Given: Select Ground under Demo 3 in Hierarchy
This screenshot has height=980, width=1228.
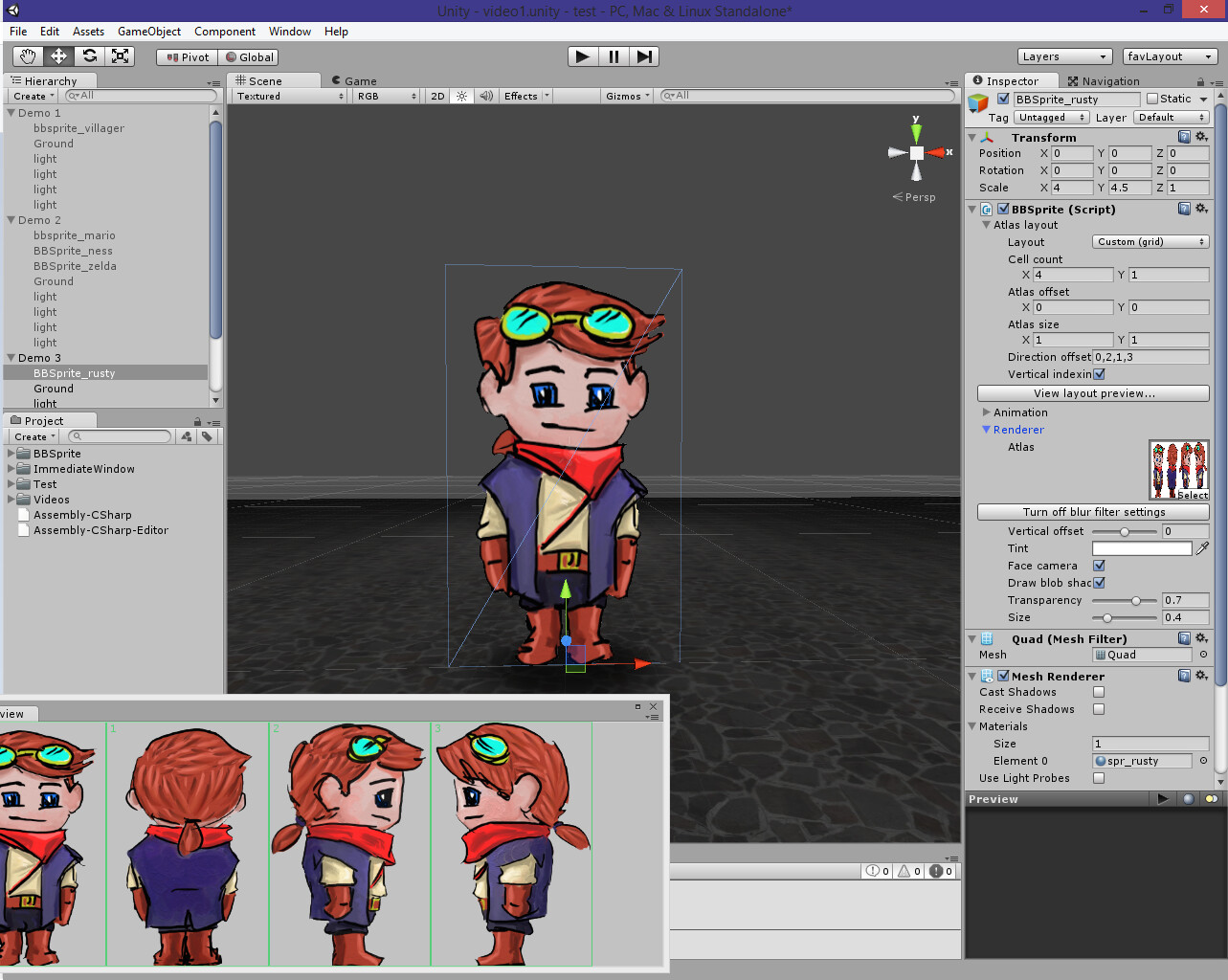Looking at the screenshot, I should (x=54, y=389).
